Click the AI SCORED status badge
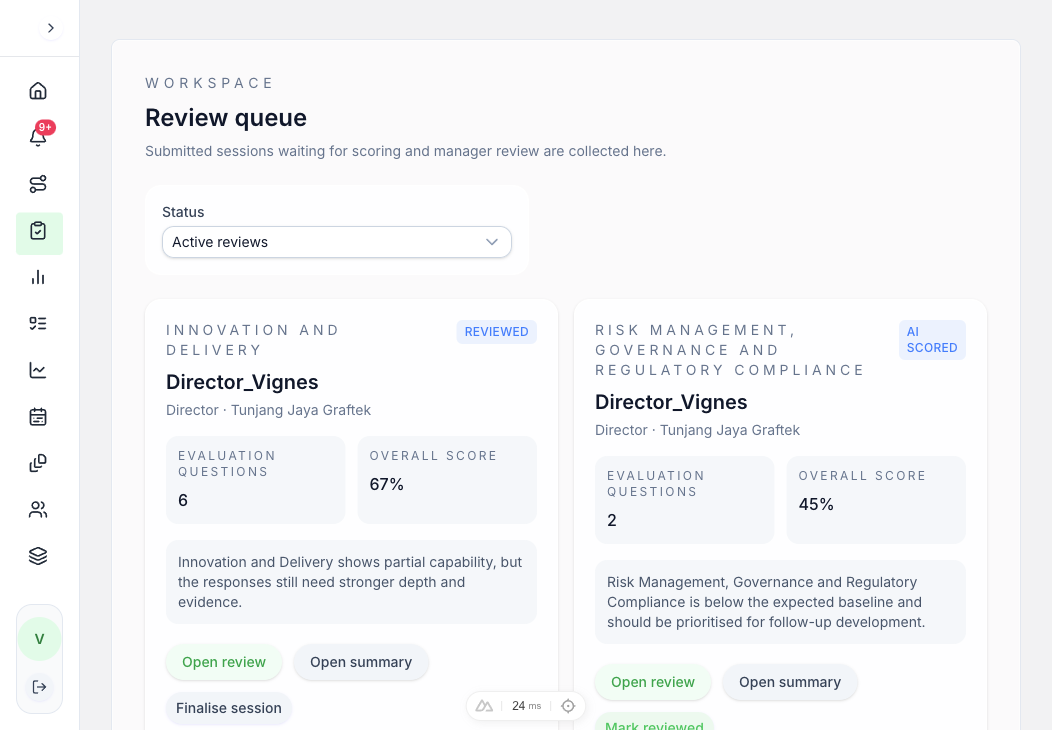This screenshot has width=1052, height=730. click(932, 340)
